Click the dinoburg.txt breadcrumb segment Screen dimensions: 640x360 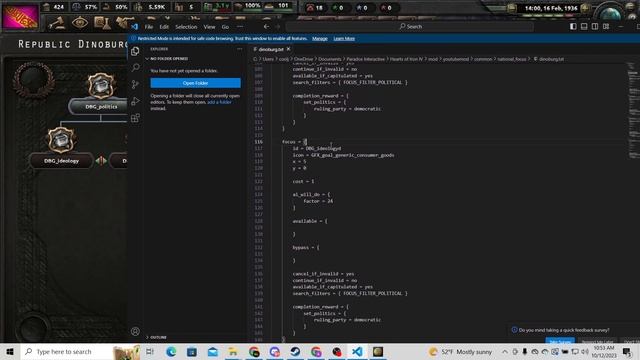point(551,59)
